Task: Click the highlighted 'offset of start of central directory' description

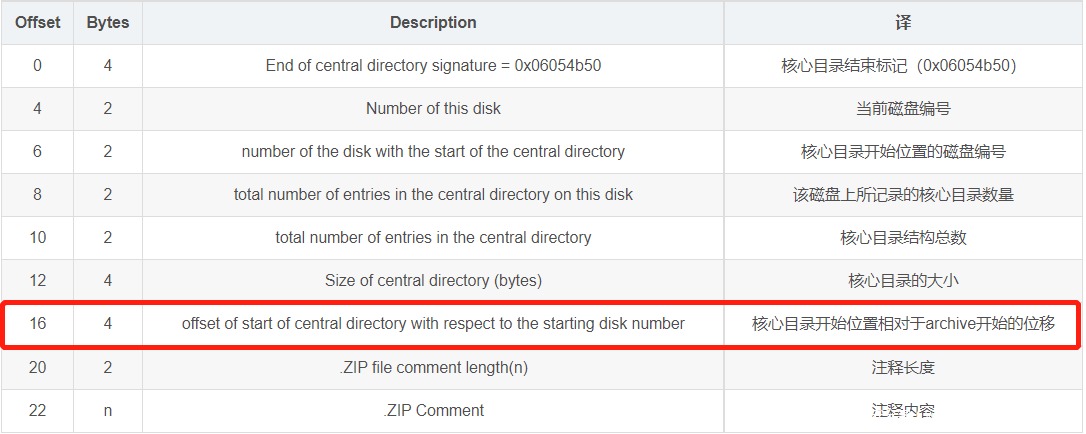Action: coord(433,324)
